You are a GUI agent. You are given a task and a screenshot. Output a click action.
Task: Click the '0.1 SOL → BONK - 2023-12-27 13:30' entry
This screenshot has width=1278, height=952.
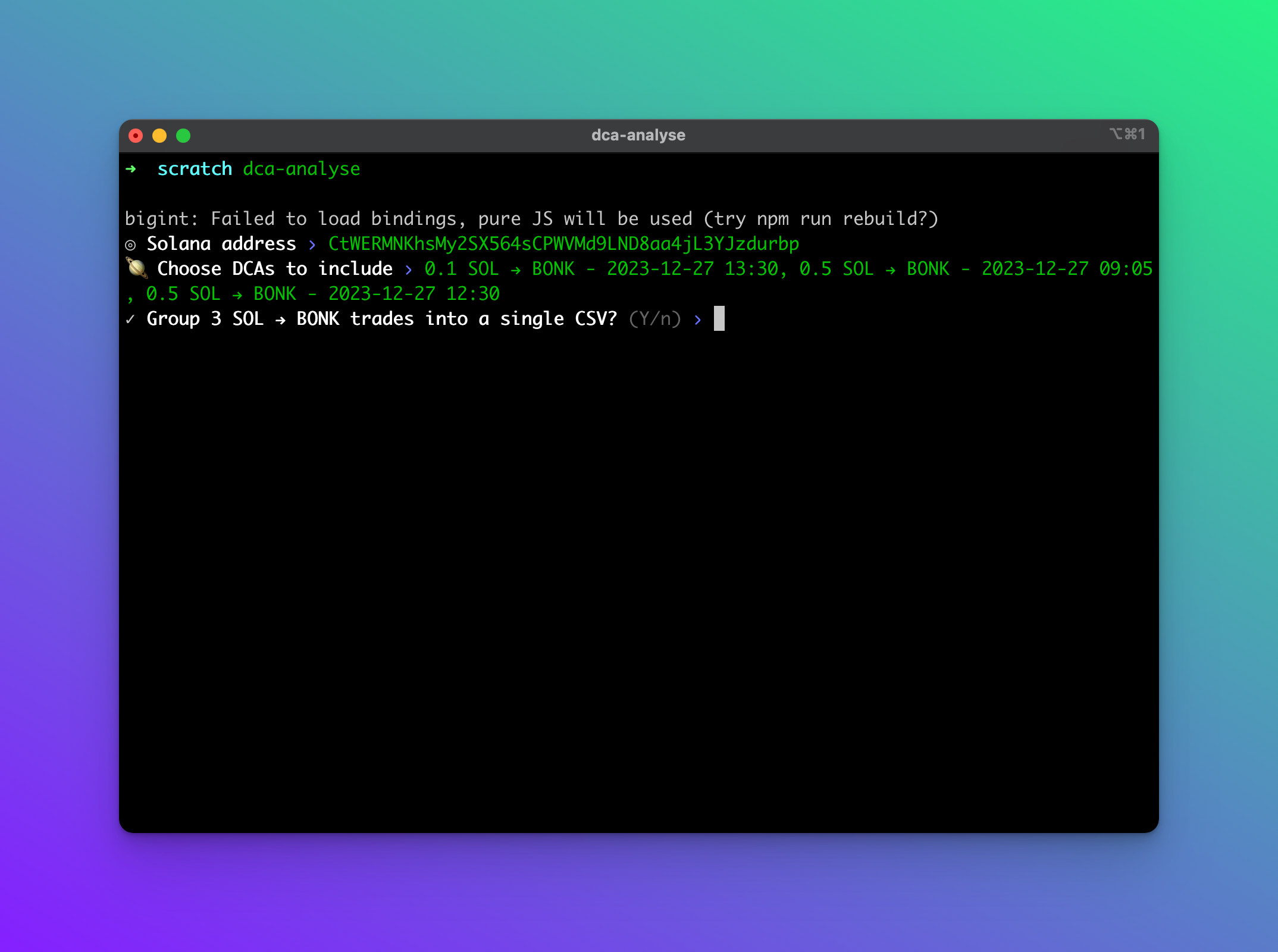601,269
